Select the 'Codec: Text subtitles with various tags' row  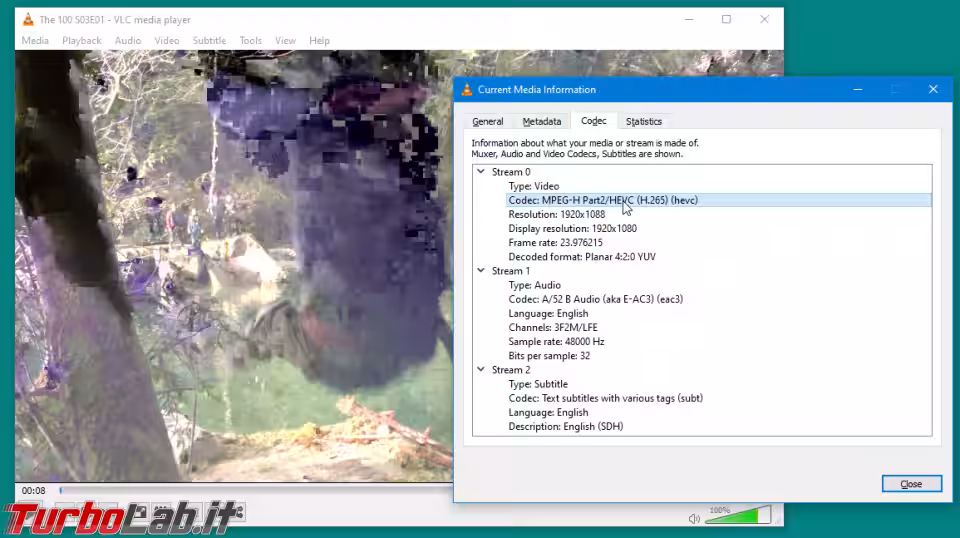point(606,398)
